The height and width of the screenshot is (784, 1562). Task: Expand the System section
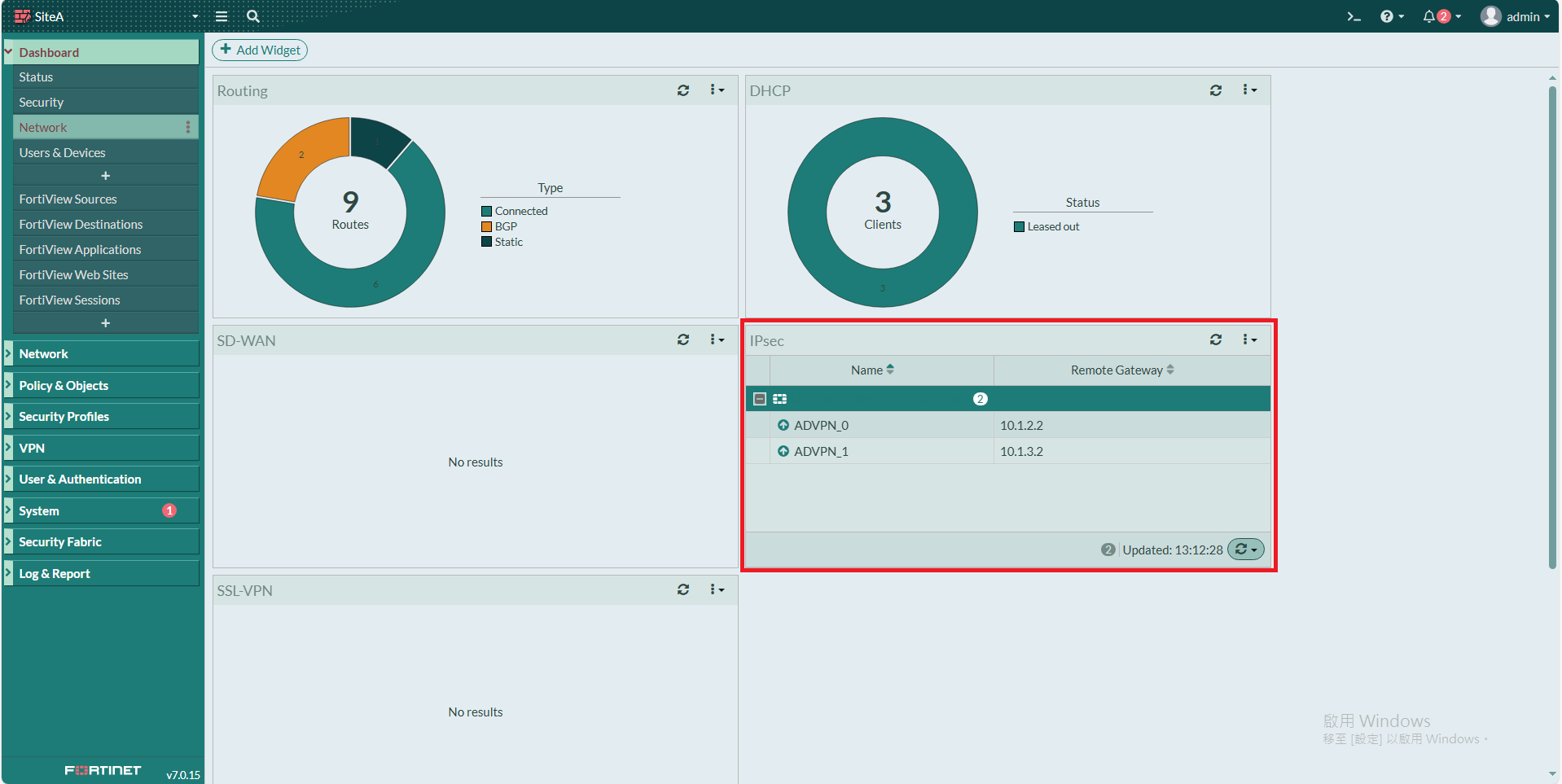(102, 511)
